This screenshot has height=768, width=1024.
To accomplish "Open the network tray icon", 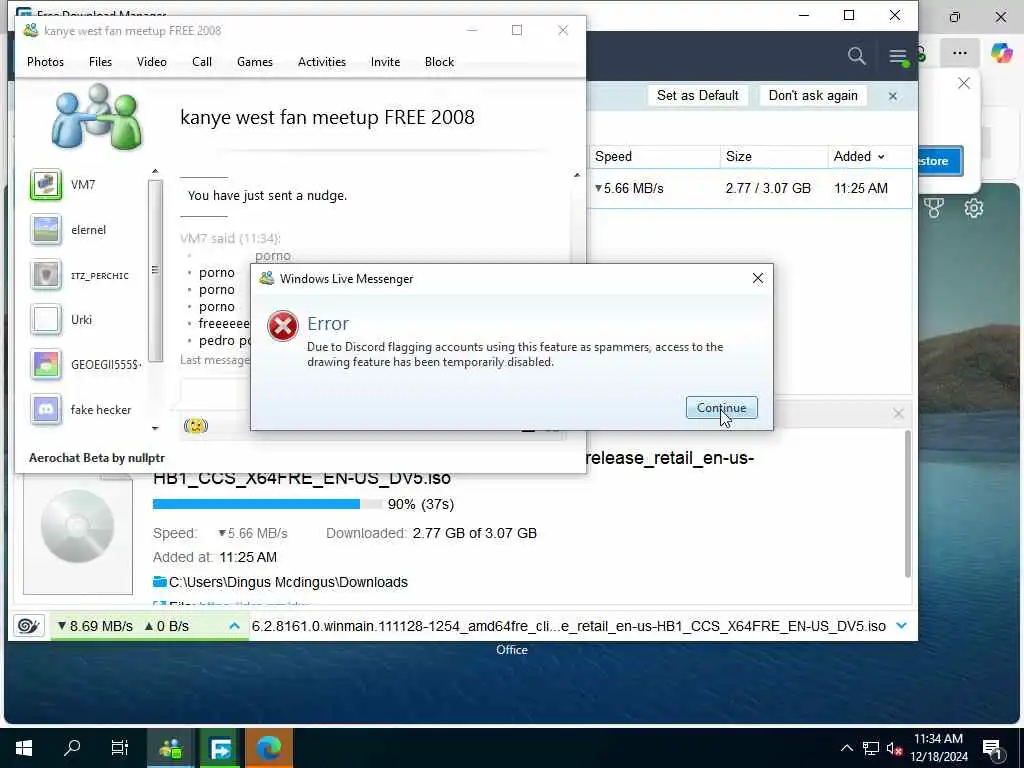I will (x=871, y=748).
